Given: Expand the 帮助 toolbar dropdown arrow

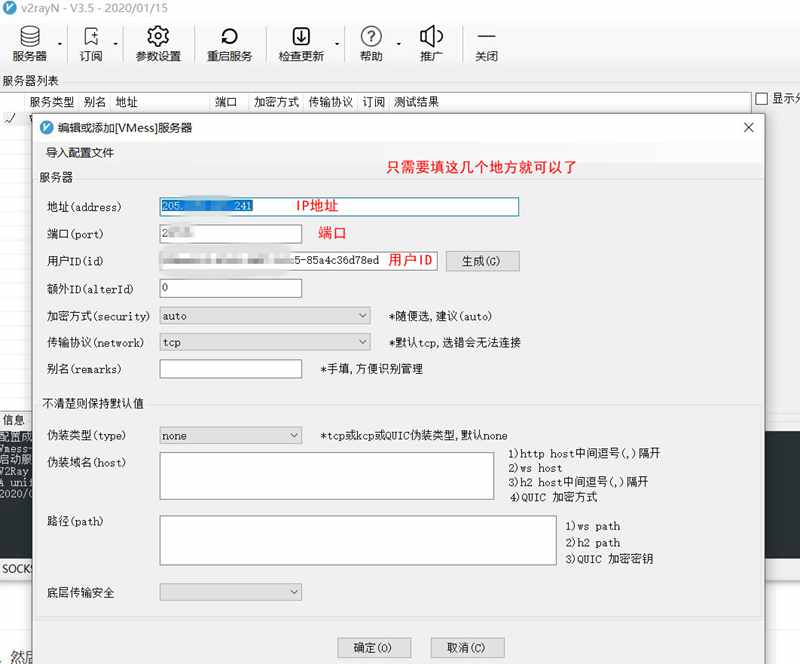Looking at the screenshot, I should (x=398, y=44).
